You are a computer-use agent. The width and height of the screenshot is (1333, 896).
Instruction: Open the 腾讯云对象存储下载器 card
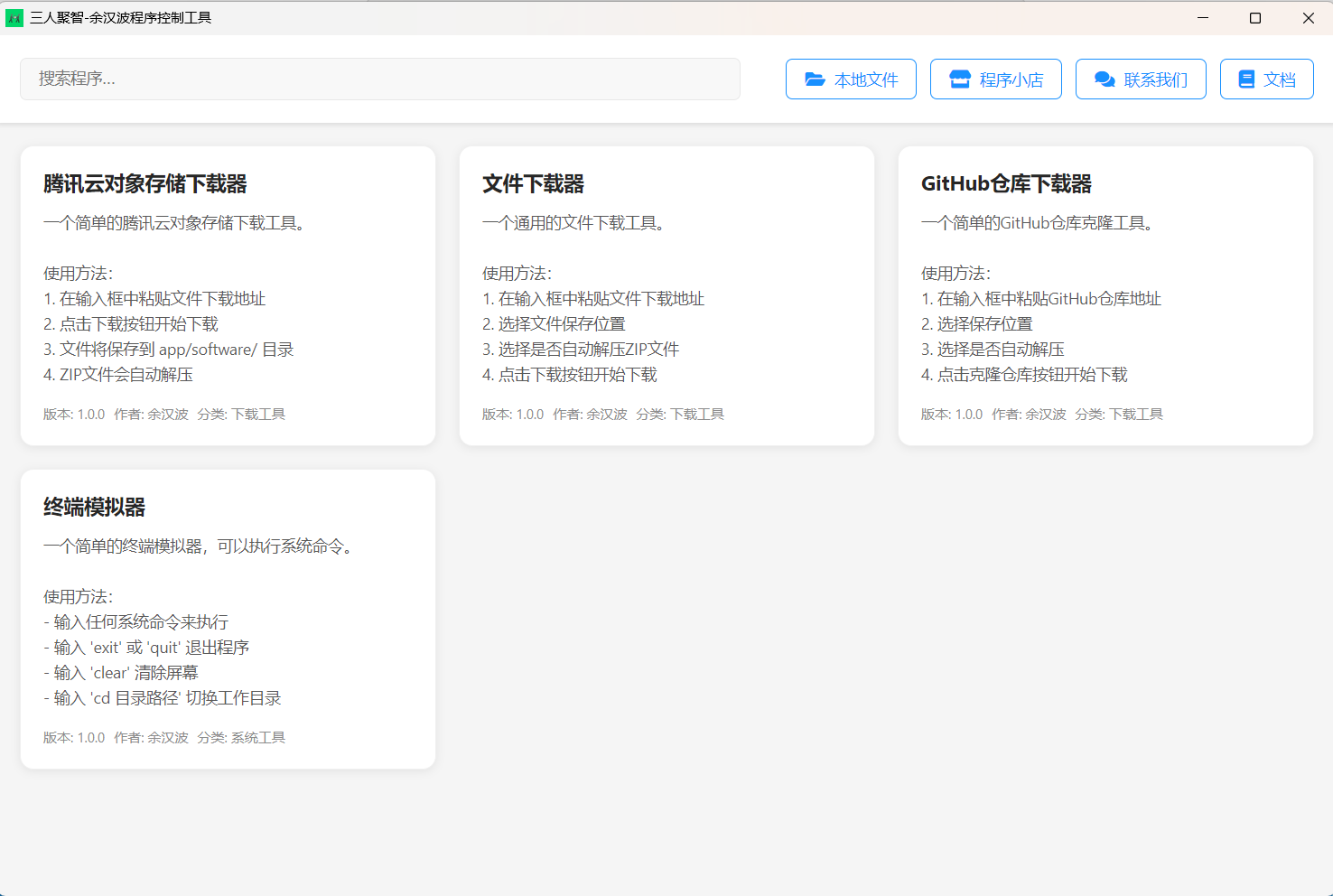tap(228, 296)
